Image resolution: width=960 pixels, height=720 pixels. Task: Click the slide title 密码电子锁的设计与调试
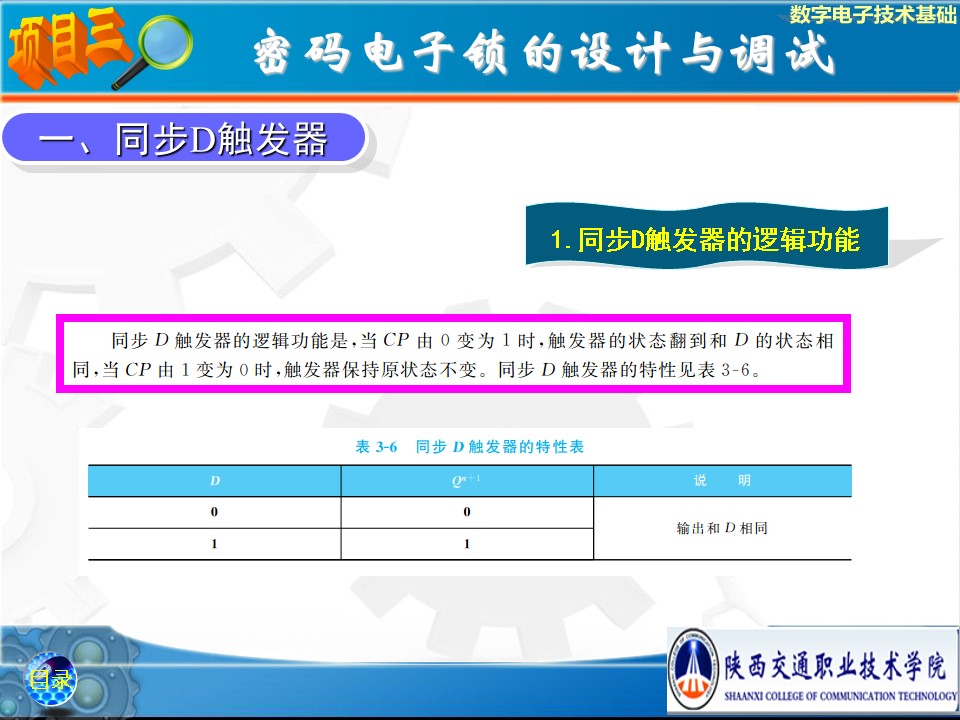[542, 55]
